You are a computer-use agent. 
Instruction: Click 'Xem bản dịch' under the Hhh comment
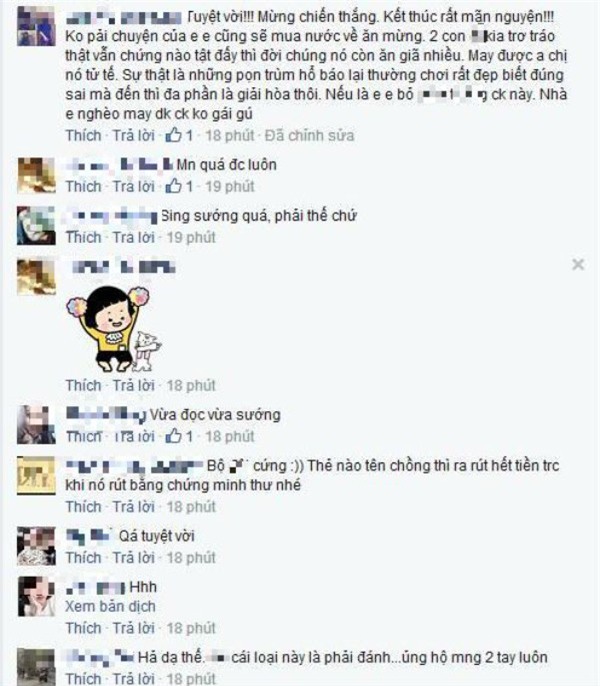coord(110,606)
